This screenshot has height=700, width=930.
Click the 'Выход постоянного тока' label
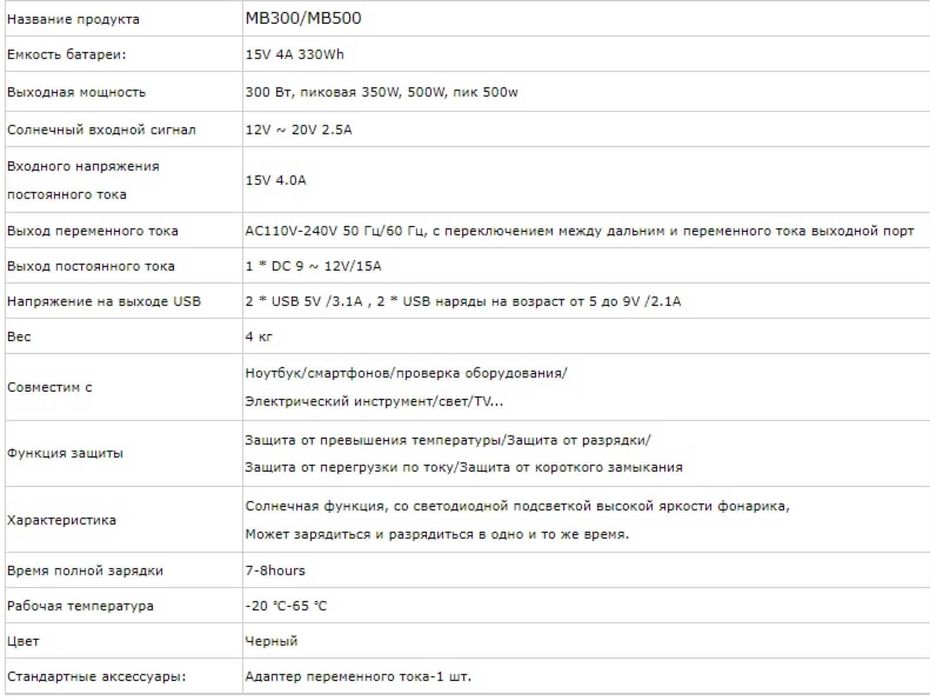tap(90, 266)
